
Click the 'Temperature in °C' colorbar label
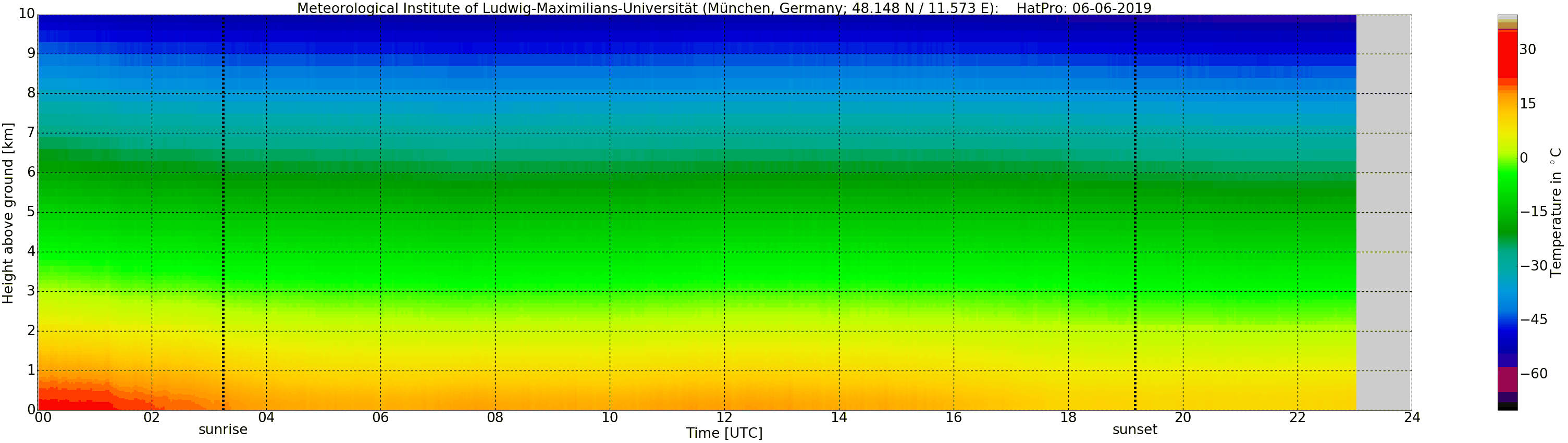coord(1556,212)
